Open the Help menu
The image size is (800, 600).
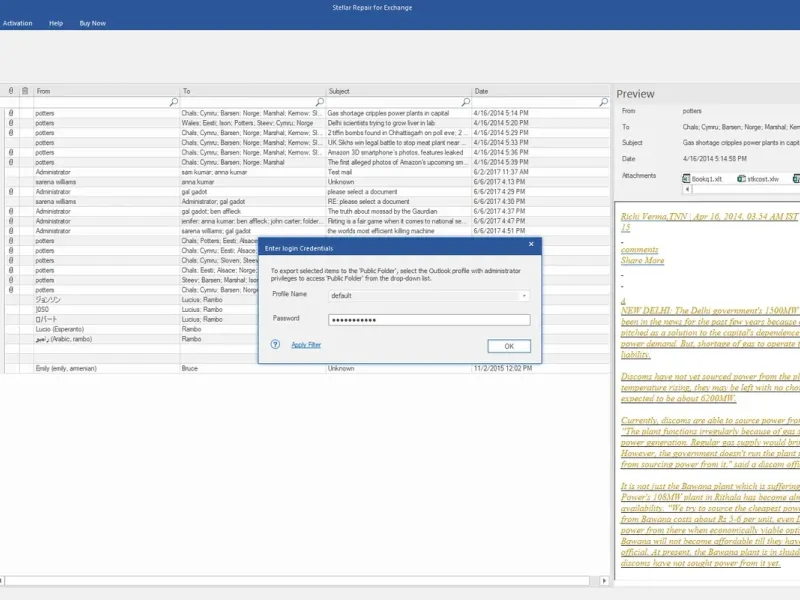56,23
